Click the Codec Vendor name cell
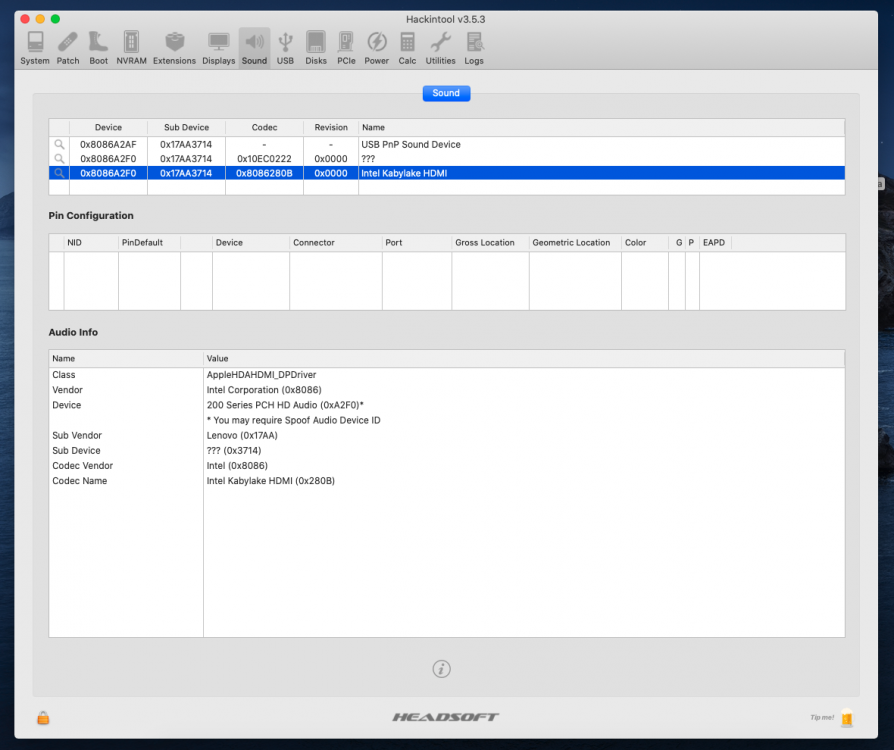Screen dimensions: 894x750 click(83, 465)
